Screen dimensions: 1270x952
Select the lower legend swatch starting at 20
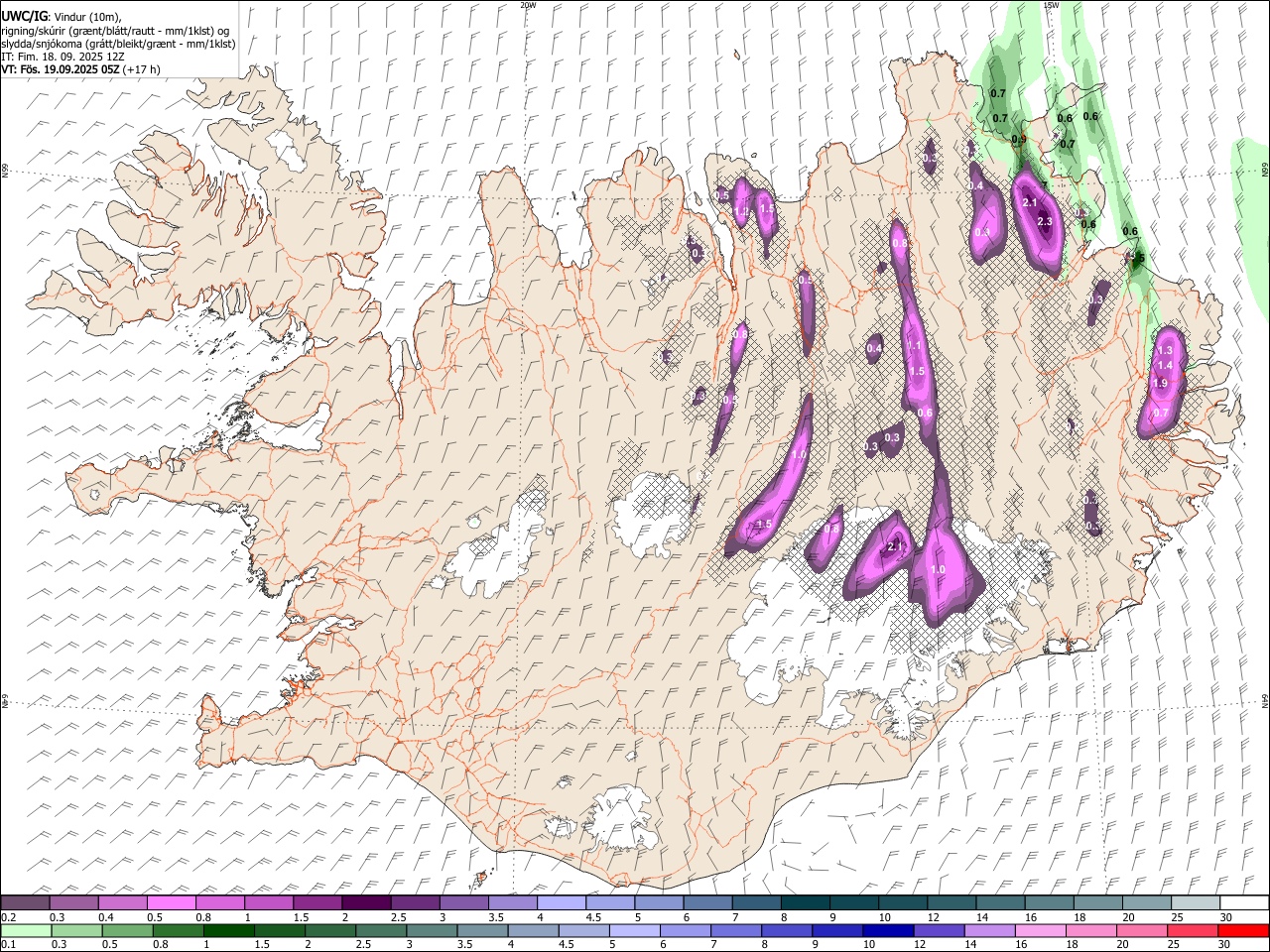coord(1141,930)
